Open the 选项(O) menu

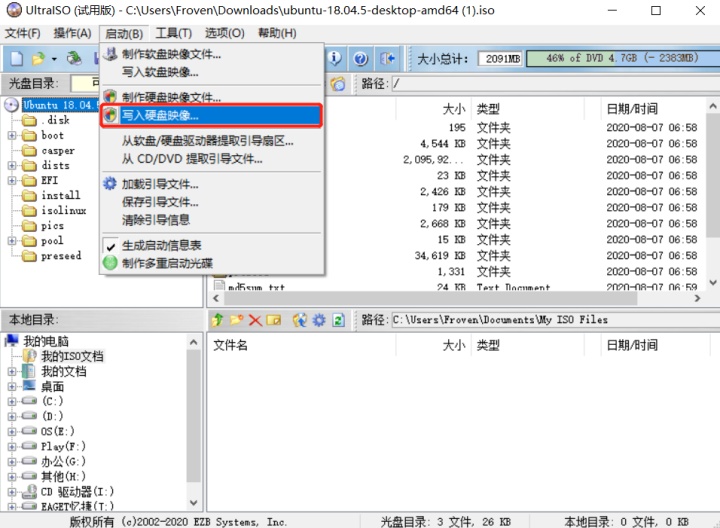[224, 33]
